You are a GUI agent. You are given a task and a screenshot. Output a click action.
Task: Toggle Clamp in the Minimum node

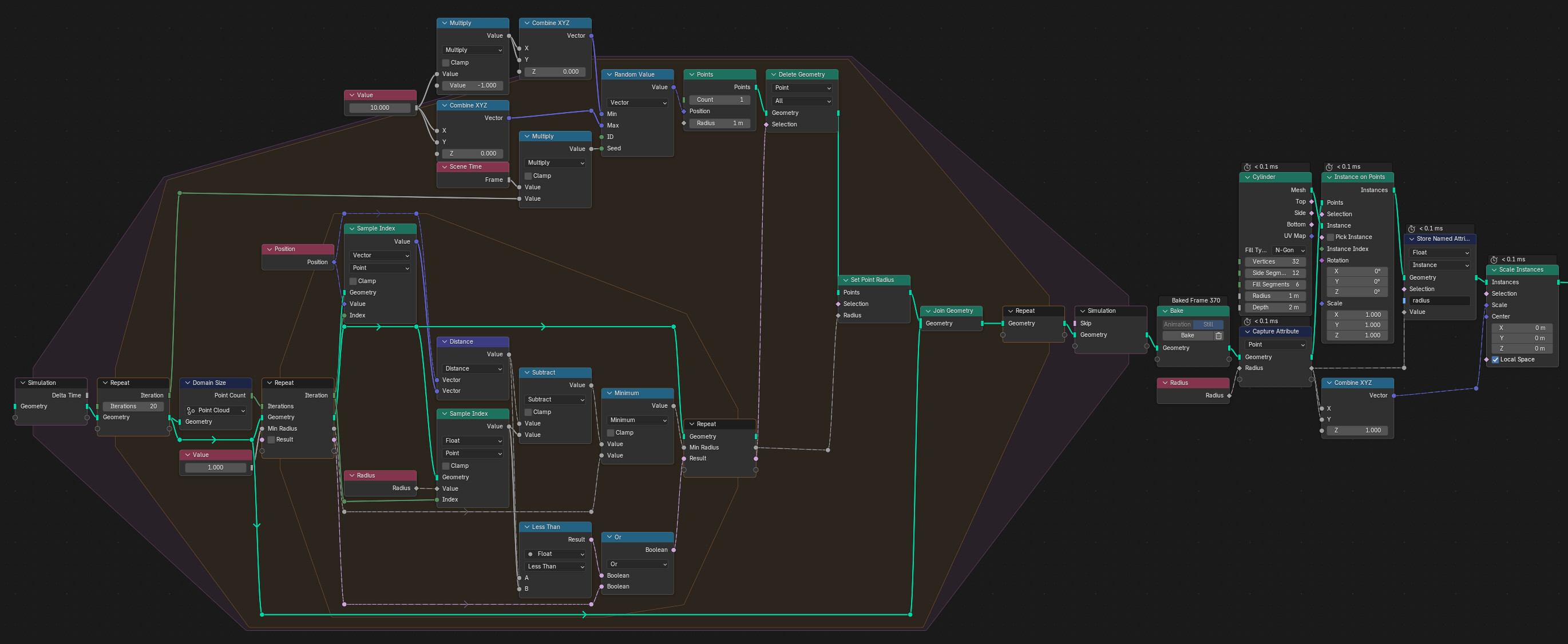tap(611, 433)
